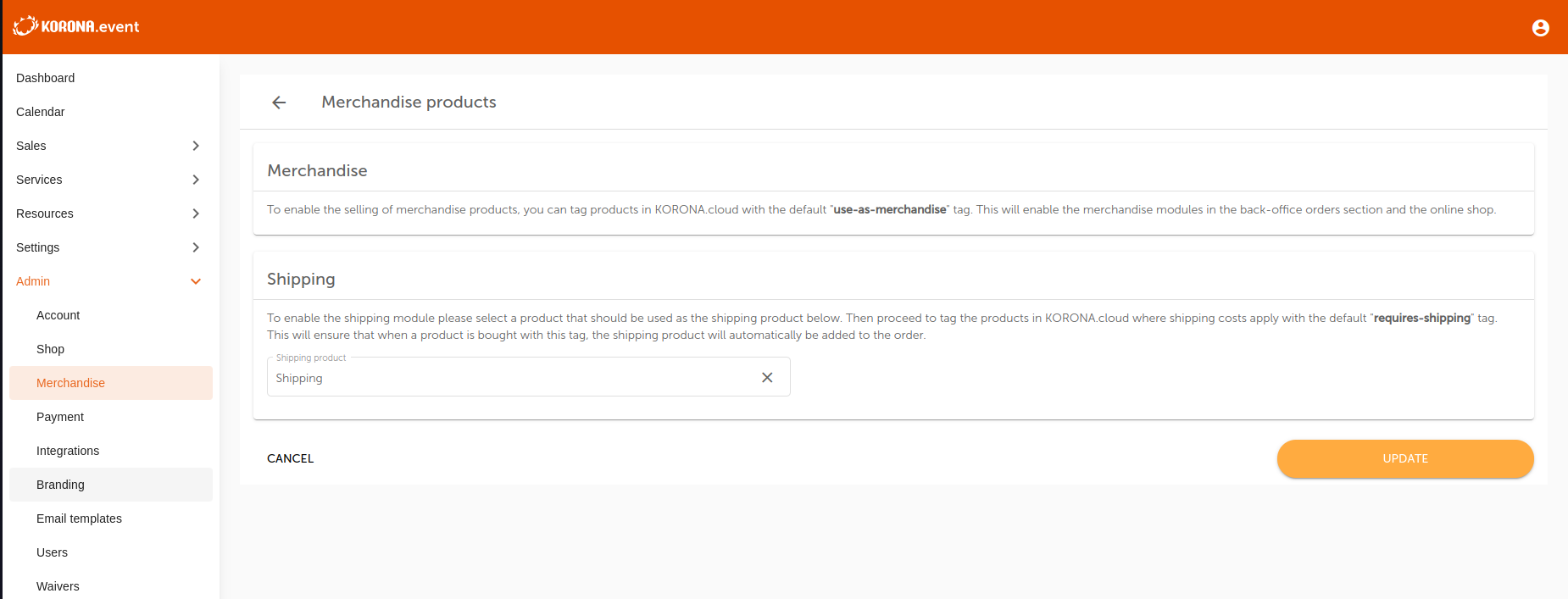This screenshot has width=1568, height=599.
Task: Open Waivers under Admin
Action: pos(111,586)
